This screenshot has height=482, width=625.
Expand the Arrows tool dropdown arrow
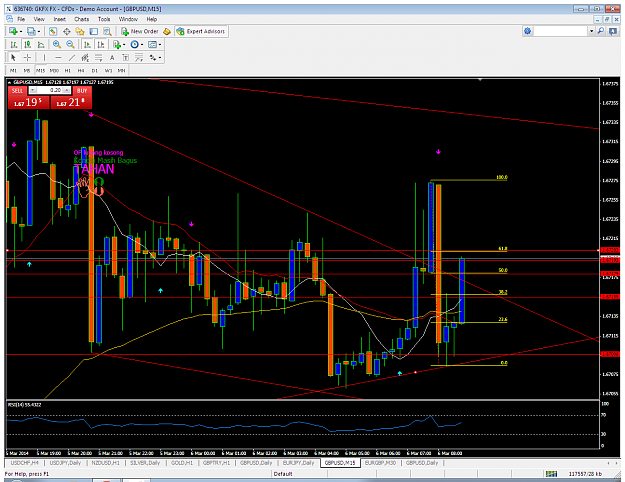point(160,58)
